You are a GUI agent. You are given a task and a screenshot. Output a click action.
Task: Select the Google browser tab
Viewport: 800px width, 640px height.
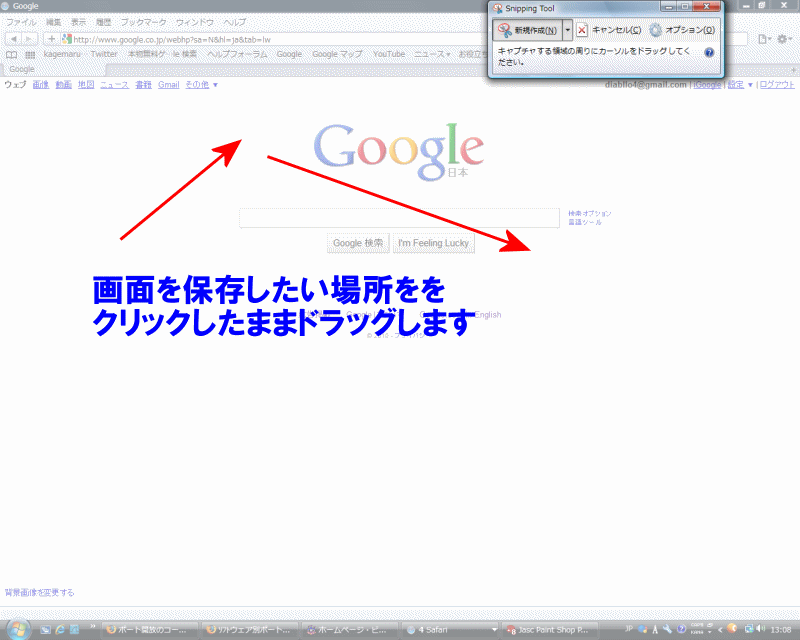pos(54,69)
